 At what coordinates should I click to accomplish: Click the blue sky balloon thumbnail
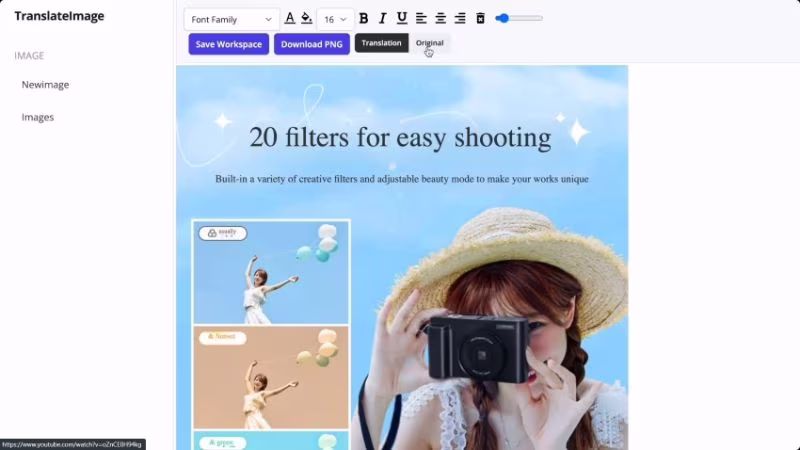(271, 273)
